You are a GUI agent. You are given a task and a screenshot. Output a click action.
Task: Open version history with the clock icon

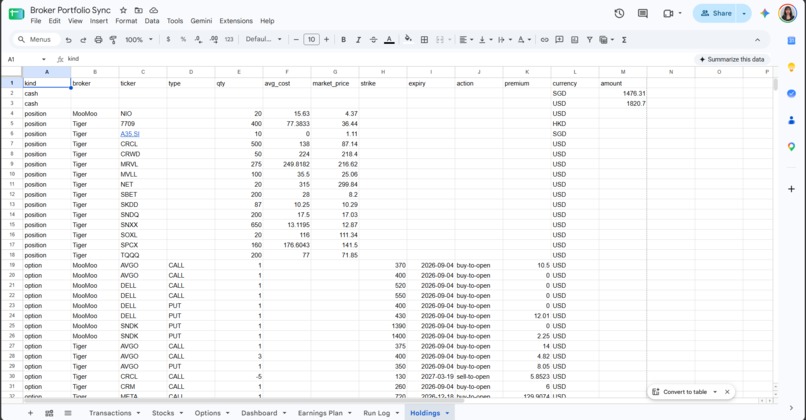click(x=619, y=13)
